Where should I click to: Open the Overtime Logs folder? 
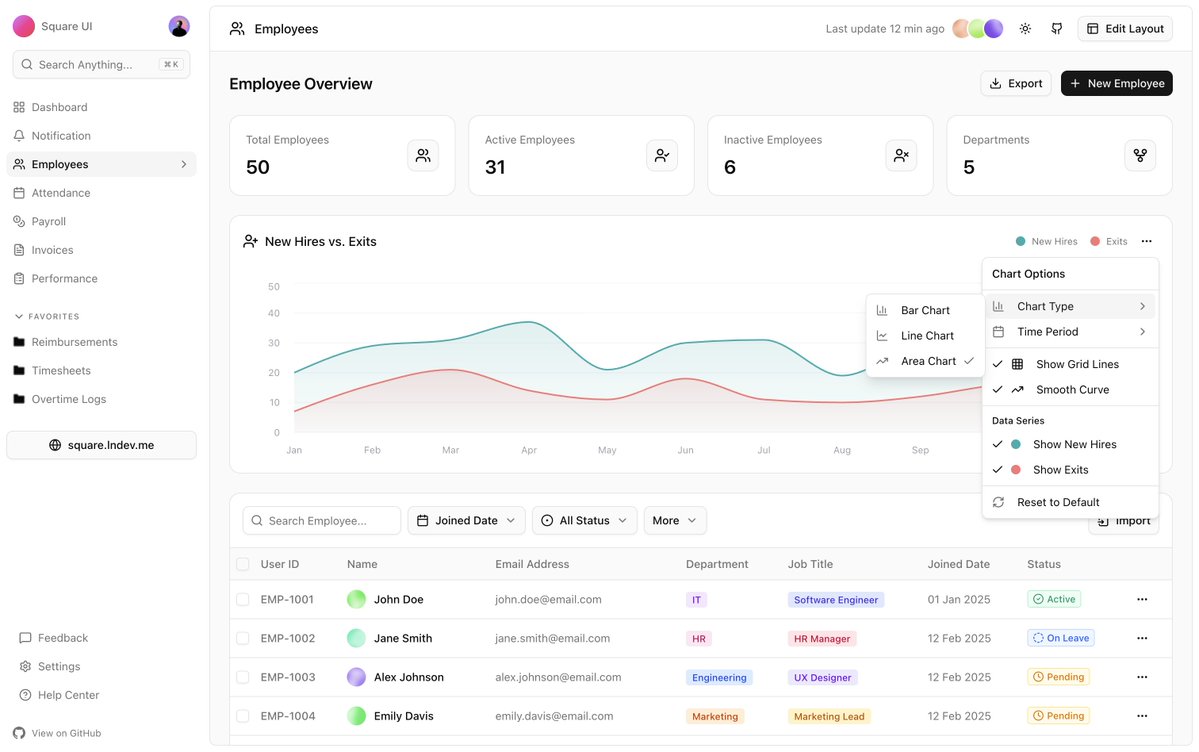[x=101, y=399]
